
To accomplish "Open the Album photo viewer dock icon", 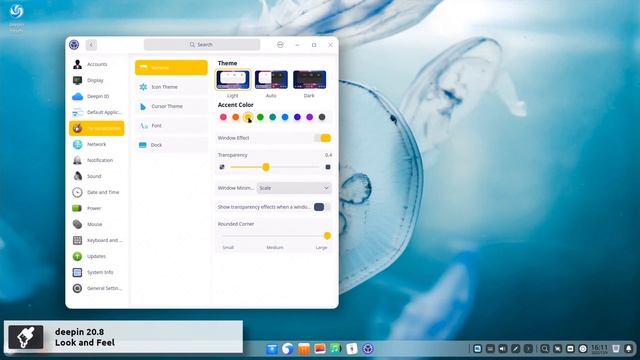I will (x=320, y=349).
